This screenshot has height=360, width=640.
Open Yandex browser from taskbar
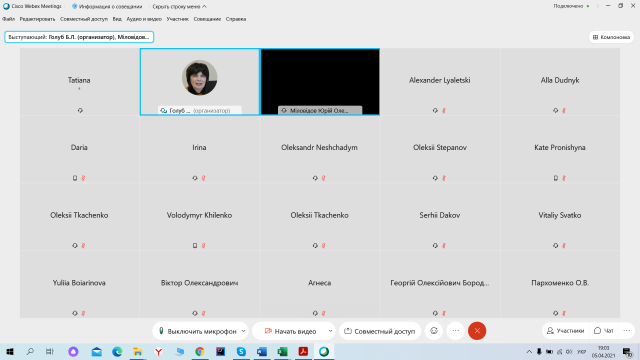158,351
